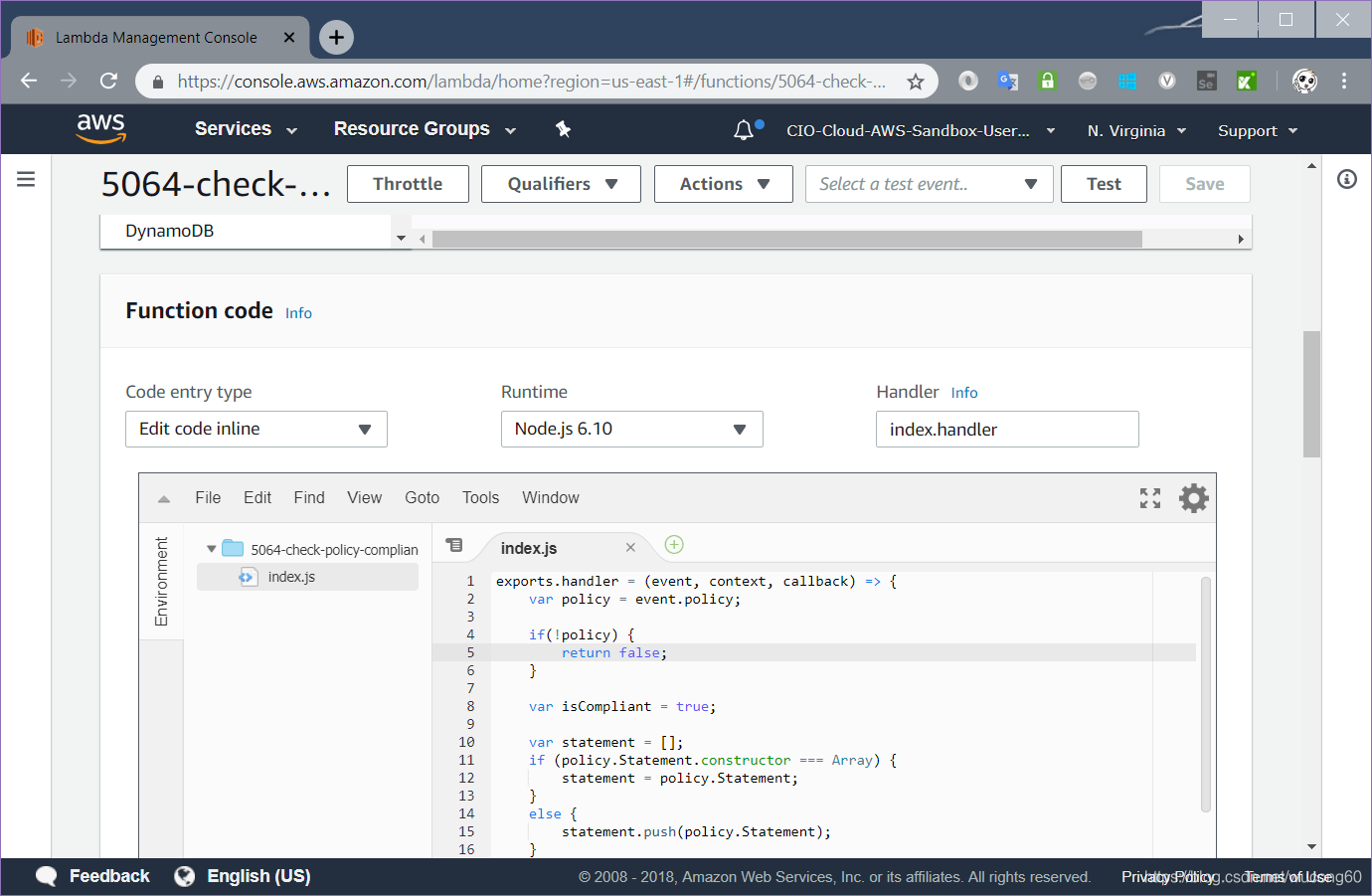Toggle the Environment side panel tab
The width and height of the screenshot is (1372, 896).
point(161,582)
